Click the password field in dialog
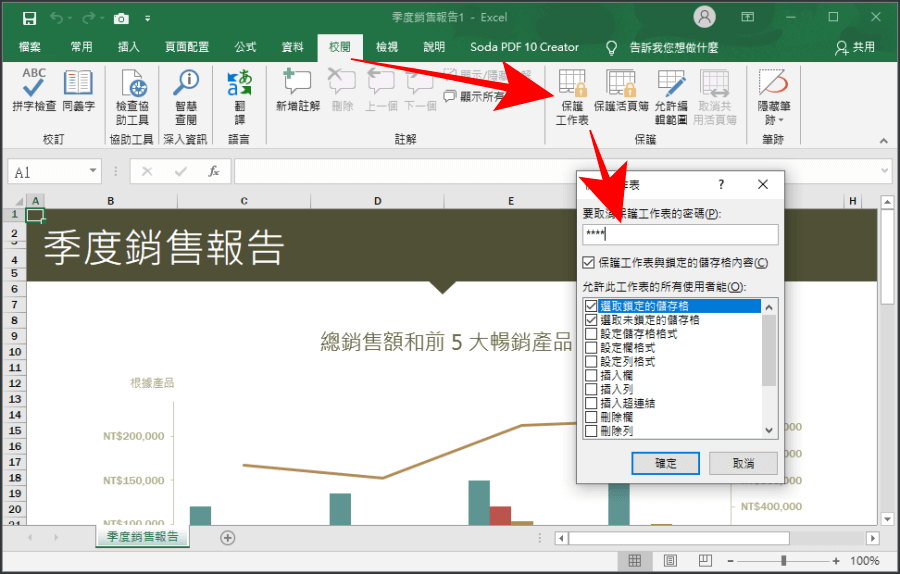Image resolution: width=900 pixels, height=574 pixels. [680, 234]
